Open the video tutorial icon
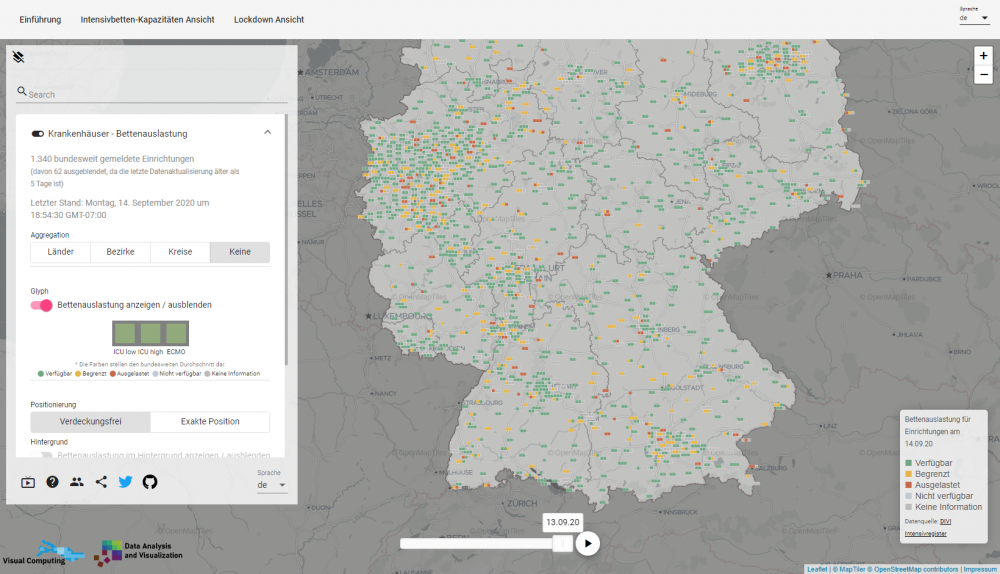This screenshot has width=1000, height=574. click(x=28, y=482)
